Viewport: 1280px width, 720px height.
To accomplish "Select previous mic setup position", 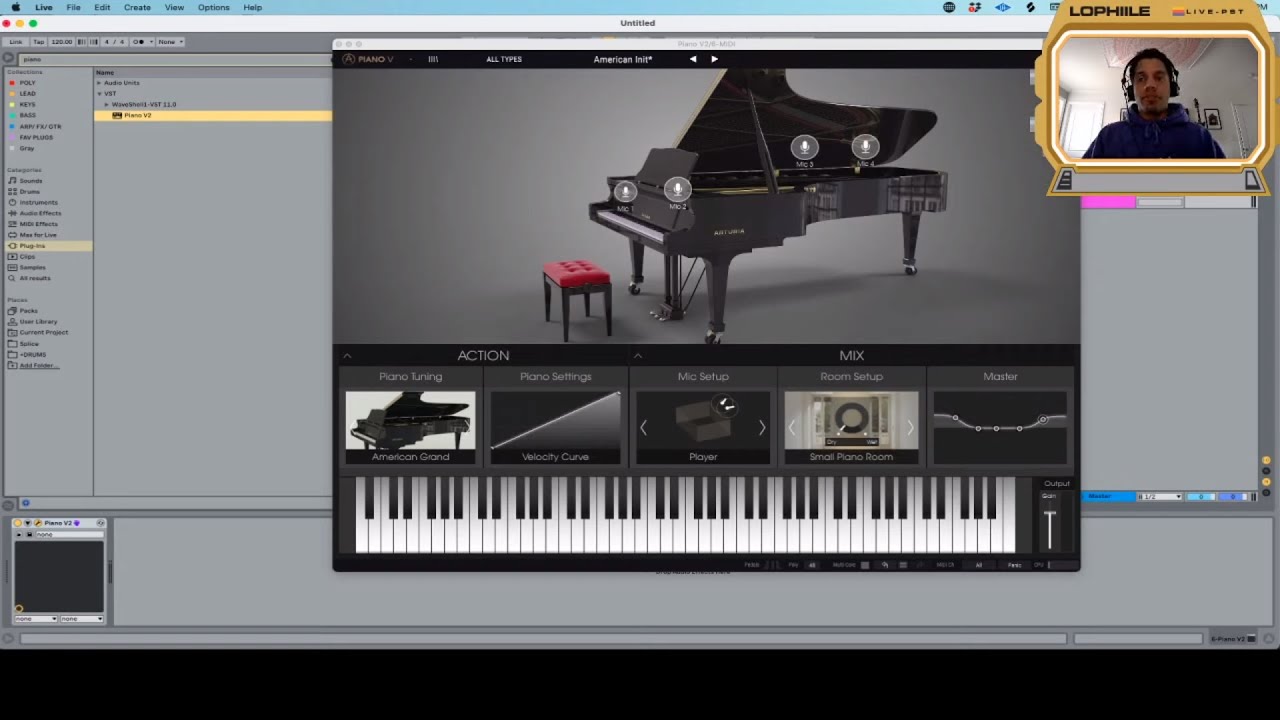I will pos(644,428).
